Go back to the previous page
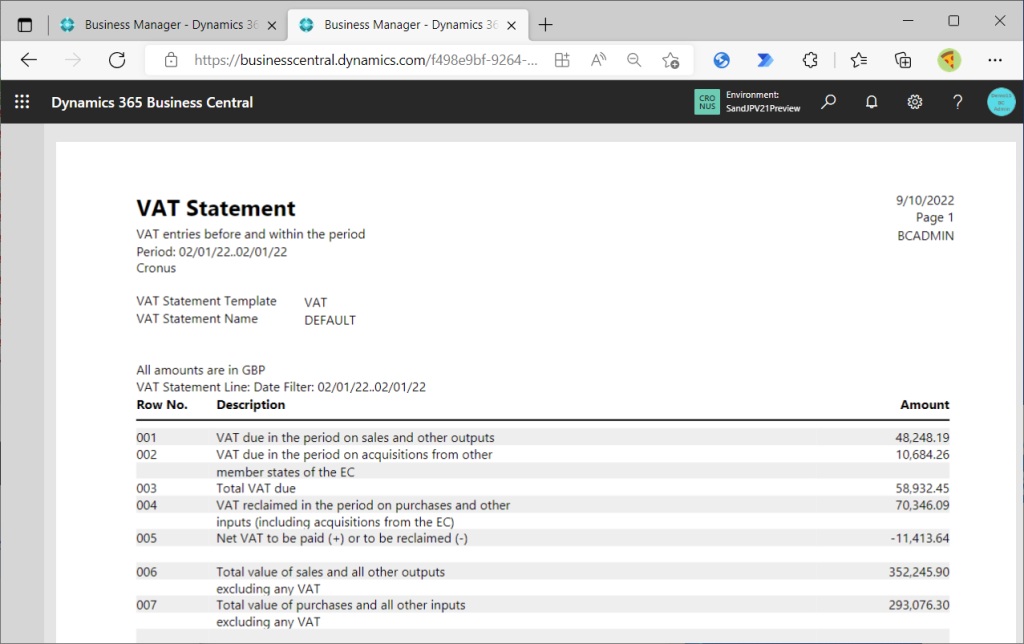Image resolution: width=1024 pixels, height=644 pixels. click(28, 60)
